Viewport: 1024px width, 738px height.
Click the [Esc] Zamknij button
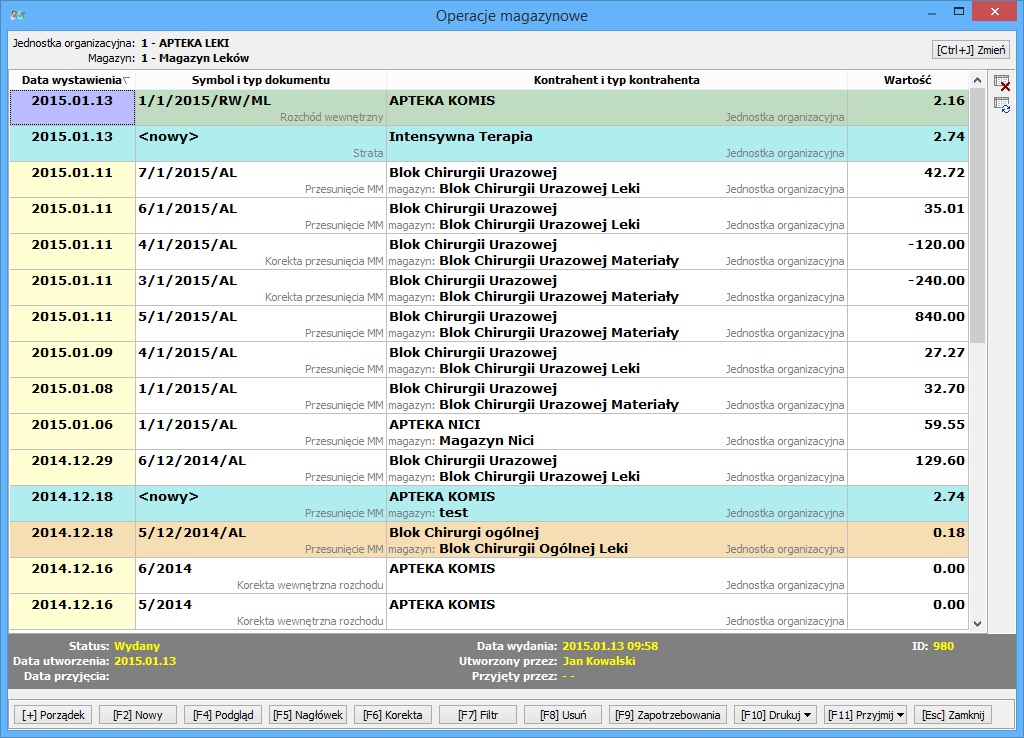coord(952,715)
